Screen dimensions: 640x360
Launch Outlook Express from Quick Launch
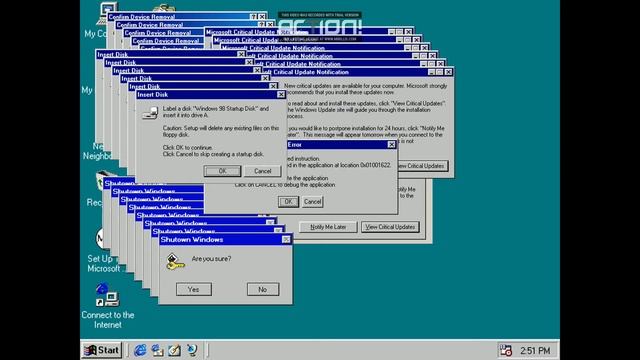[x=158, y=350]
